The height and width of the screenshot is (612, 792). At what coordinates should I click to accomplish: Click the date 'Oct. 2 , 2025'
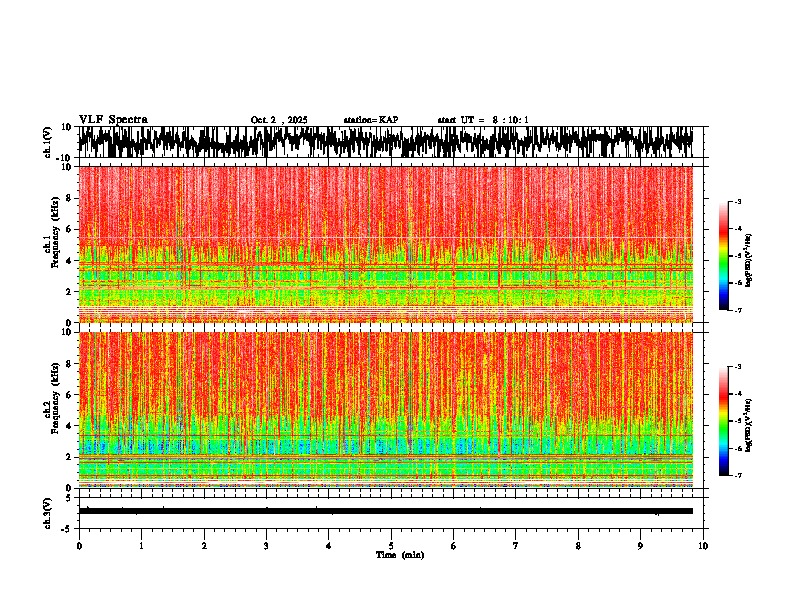279,120
